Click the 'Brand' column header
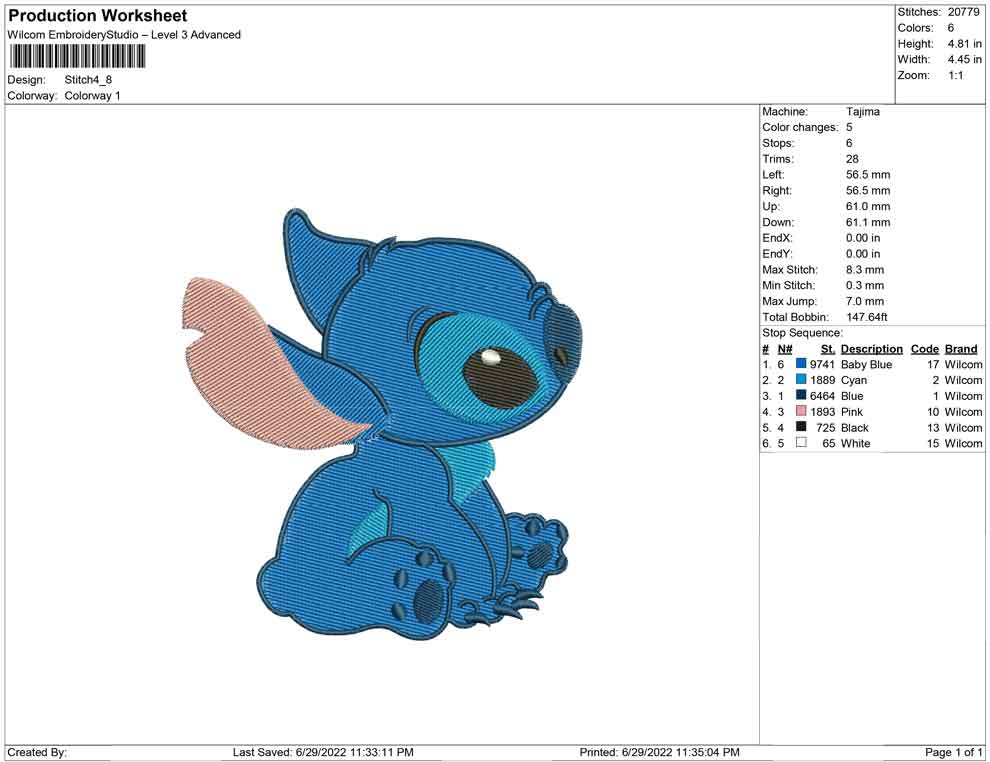The height and width of the screenshot is (762, 990). point(961,349)
